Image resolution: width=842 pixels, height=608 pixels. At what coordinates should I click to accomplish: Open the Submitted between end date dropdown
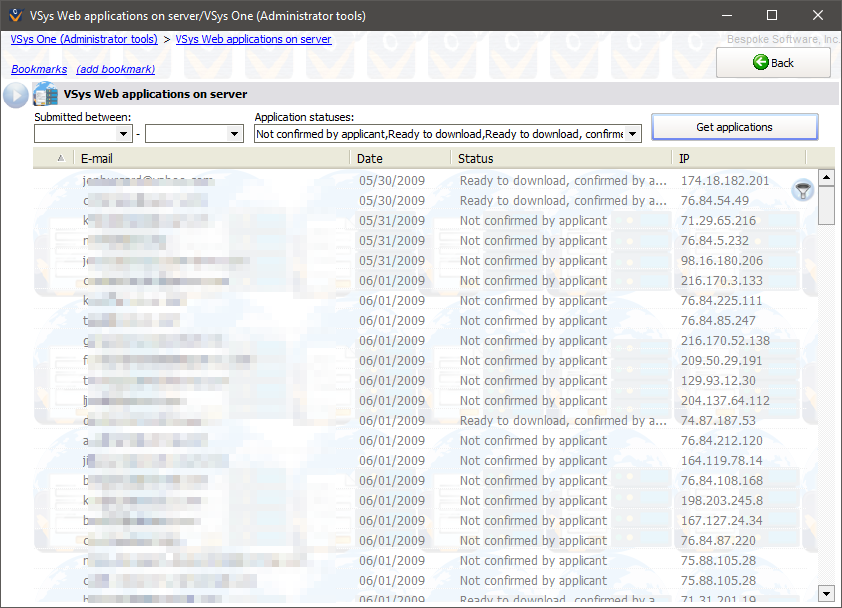click(235, 133)
